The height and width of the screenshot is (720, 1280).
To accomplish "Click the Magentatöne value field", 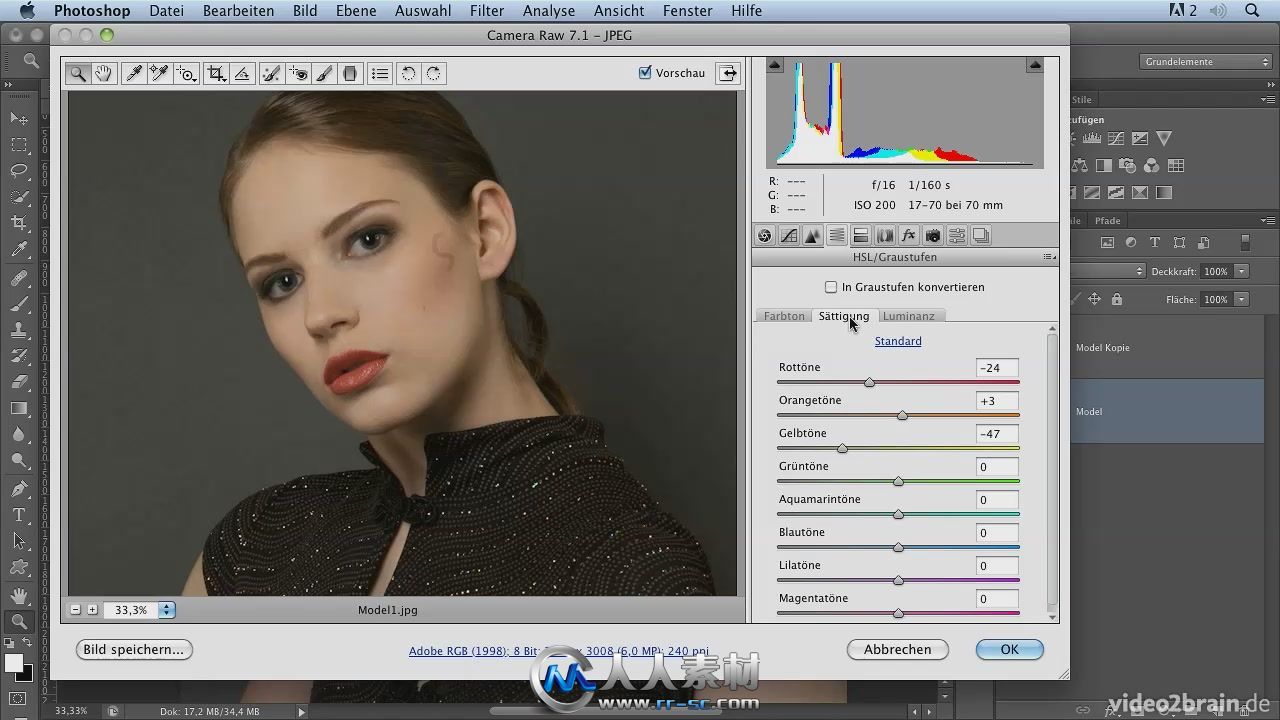I will tap(997, 599).
